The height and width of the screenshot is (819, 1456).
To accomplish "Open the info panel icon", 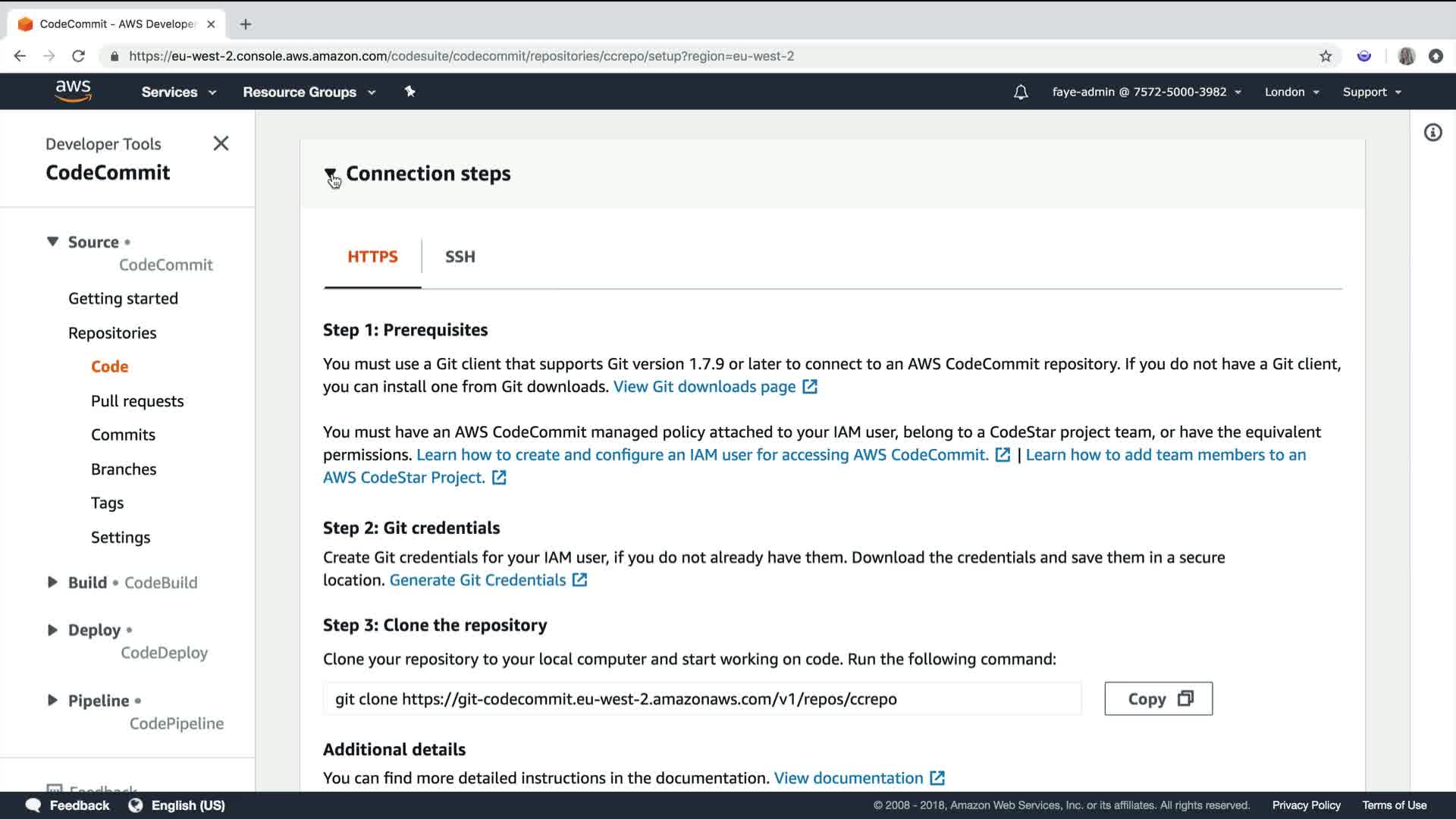I will [1432, 133].
